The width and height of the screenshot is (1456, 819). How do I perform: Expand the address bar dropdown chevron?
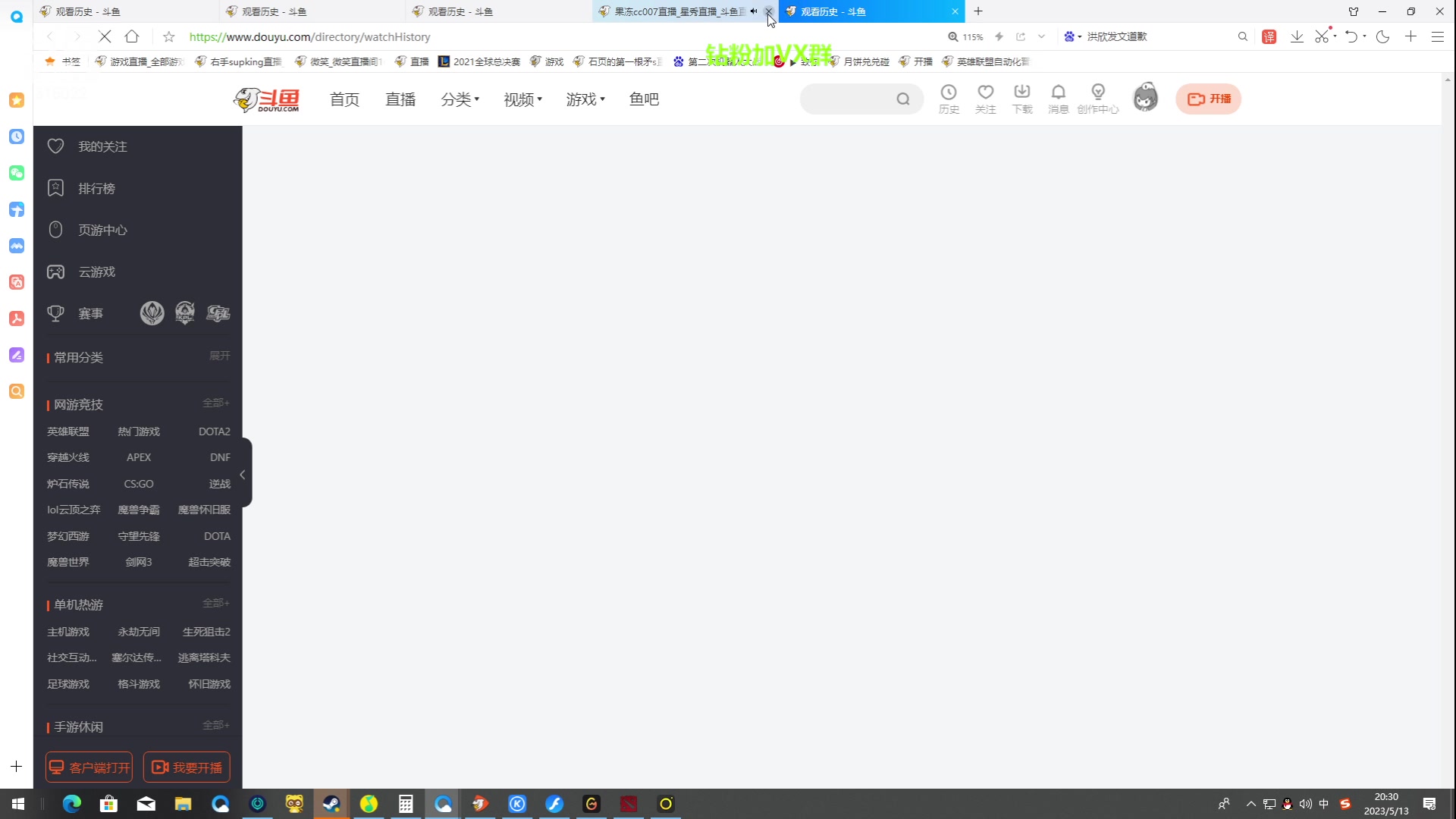(x=1041, y=36)
